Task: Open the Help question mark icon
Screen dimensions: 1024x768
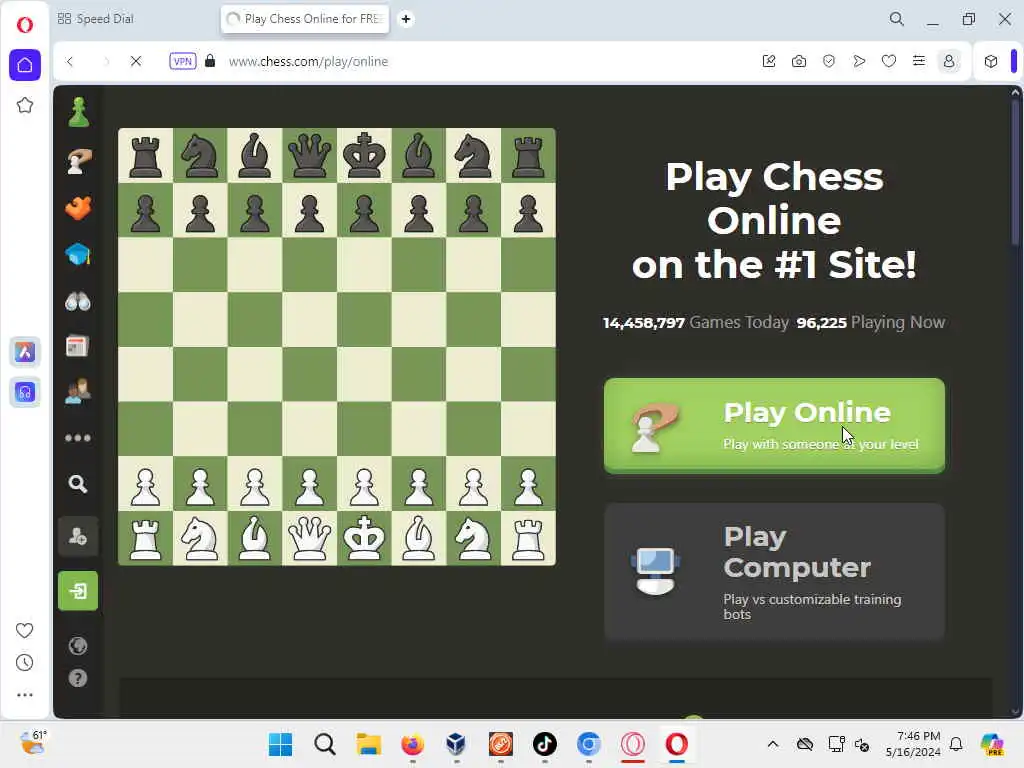Action: pyautogui.click(x=78, y=678)
